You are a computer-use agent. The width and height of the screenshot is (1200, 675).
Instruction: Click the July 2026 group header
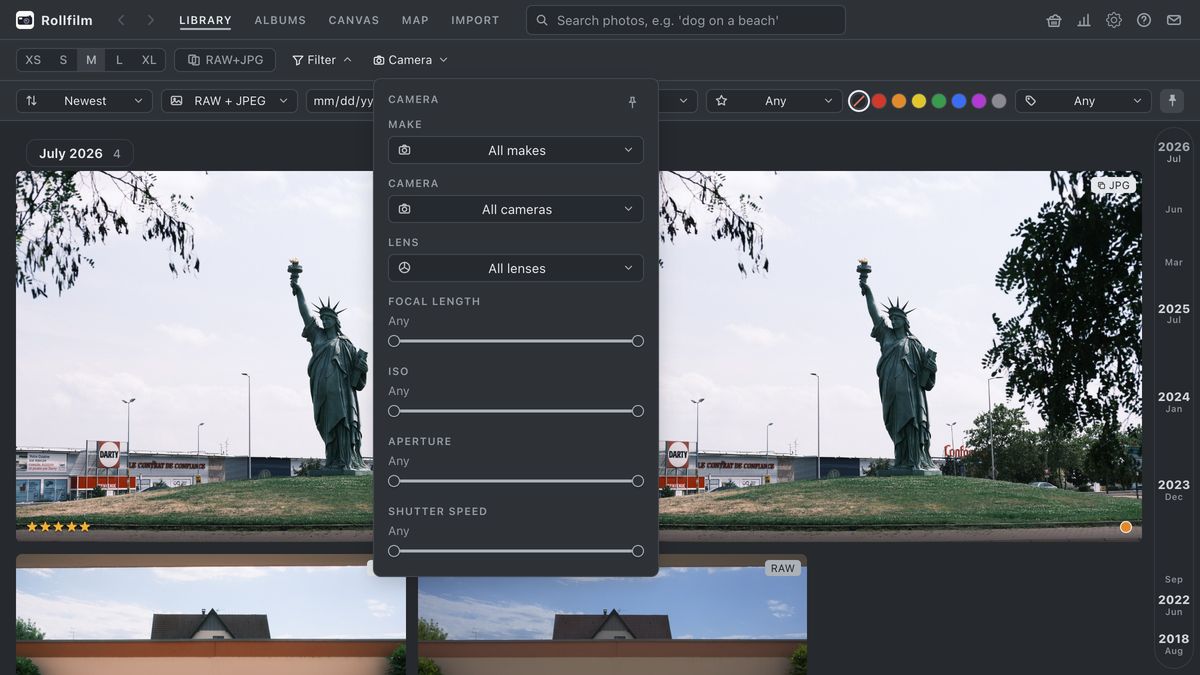(80, 153)
